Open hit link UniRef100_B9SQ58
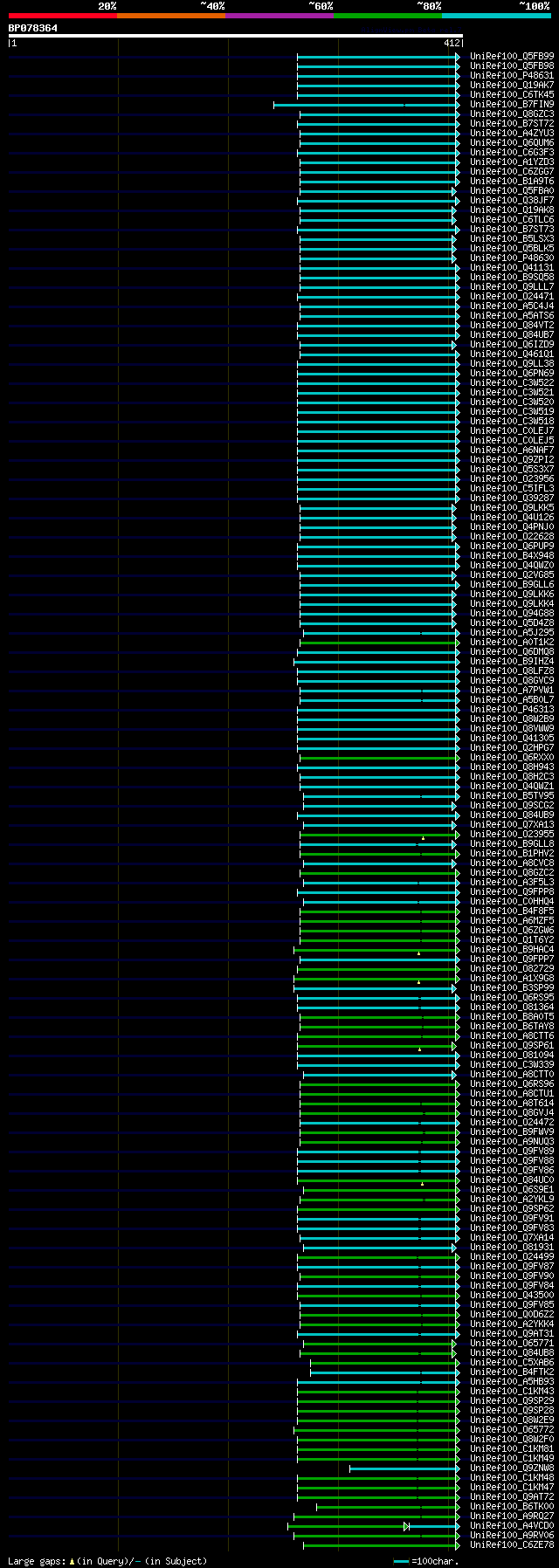 click(512, 277)
